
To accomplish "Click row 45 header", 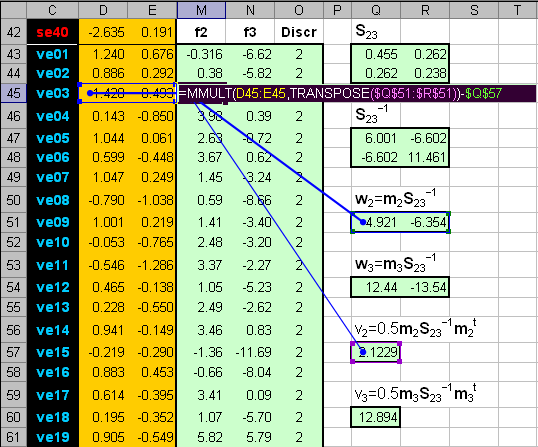I will click(x=13, y=93).
